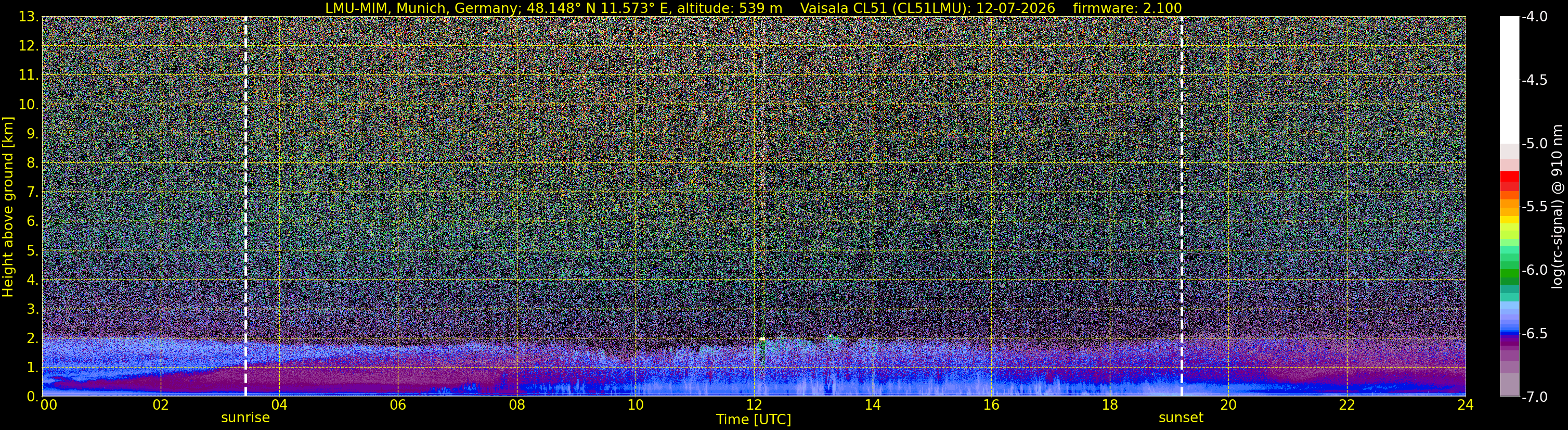Click the '11.' height tick label
The height and width of the screenshot is (430, 1568).
tap(29, 75)
